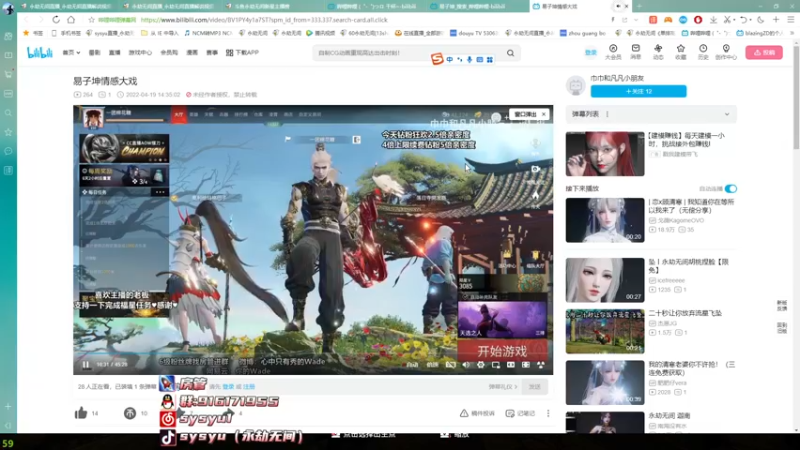Give a coin with the coin icon
Screen dimensions: 800x450
[x=130, y=413]
